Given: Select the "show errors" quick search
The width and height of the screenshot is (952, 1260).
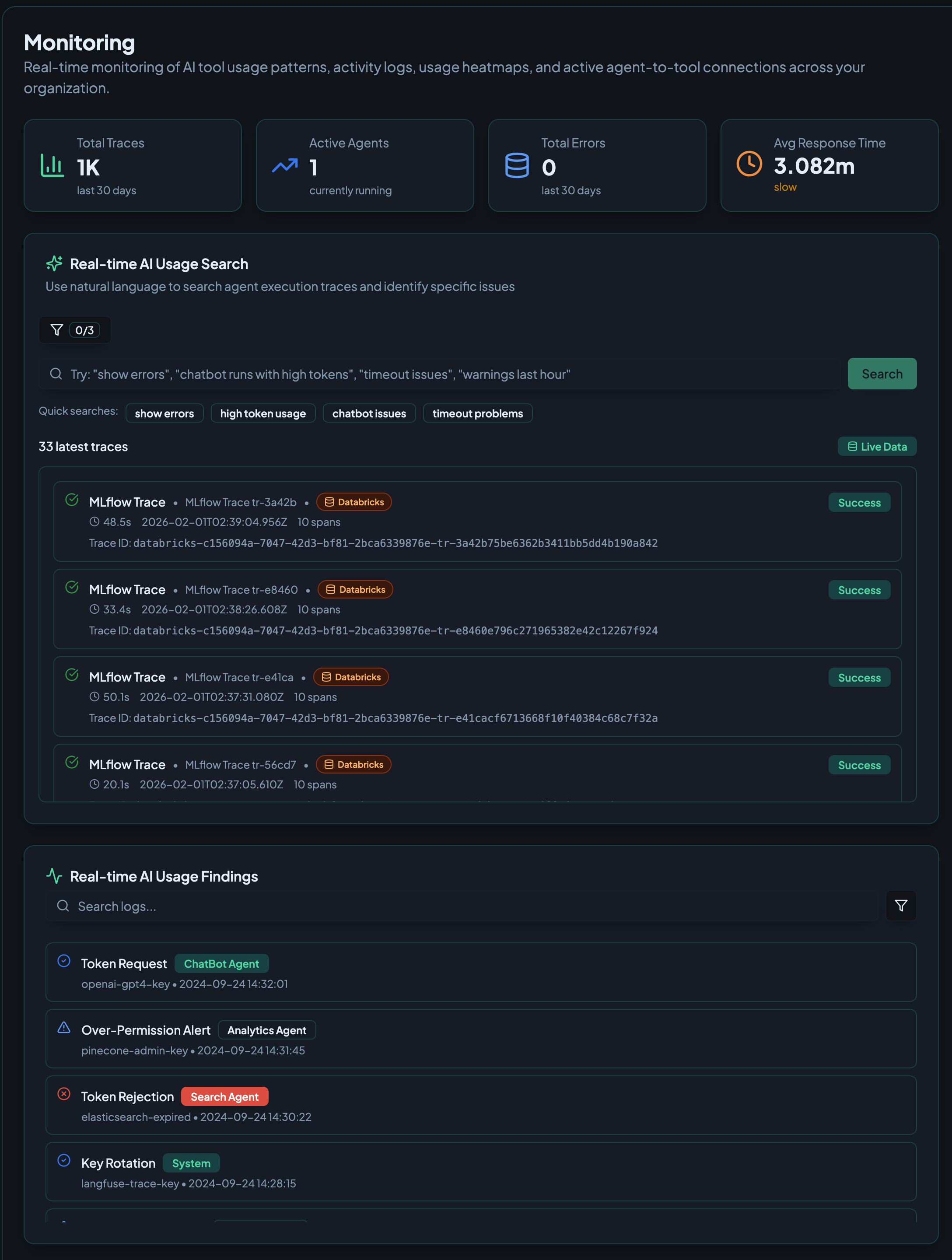Looking at the screenshot, I should pyautogui.click(x=164, y=413).
